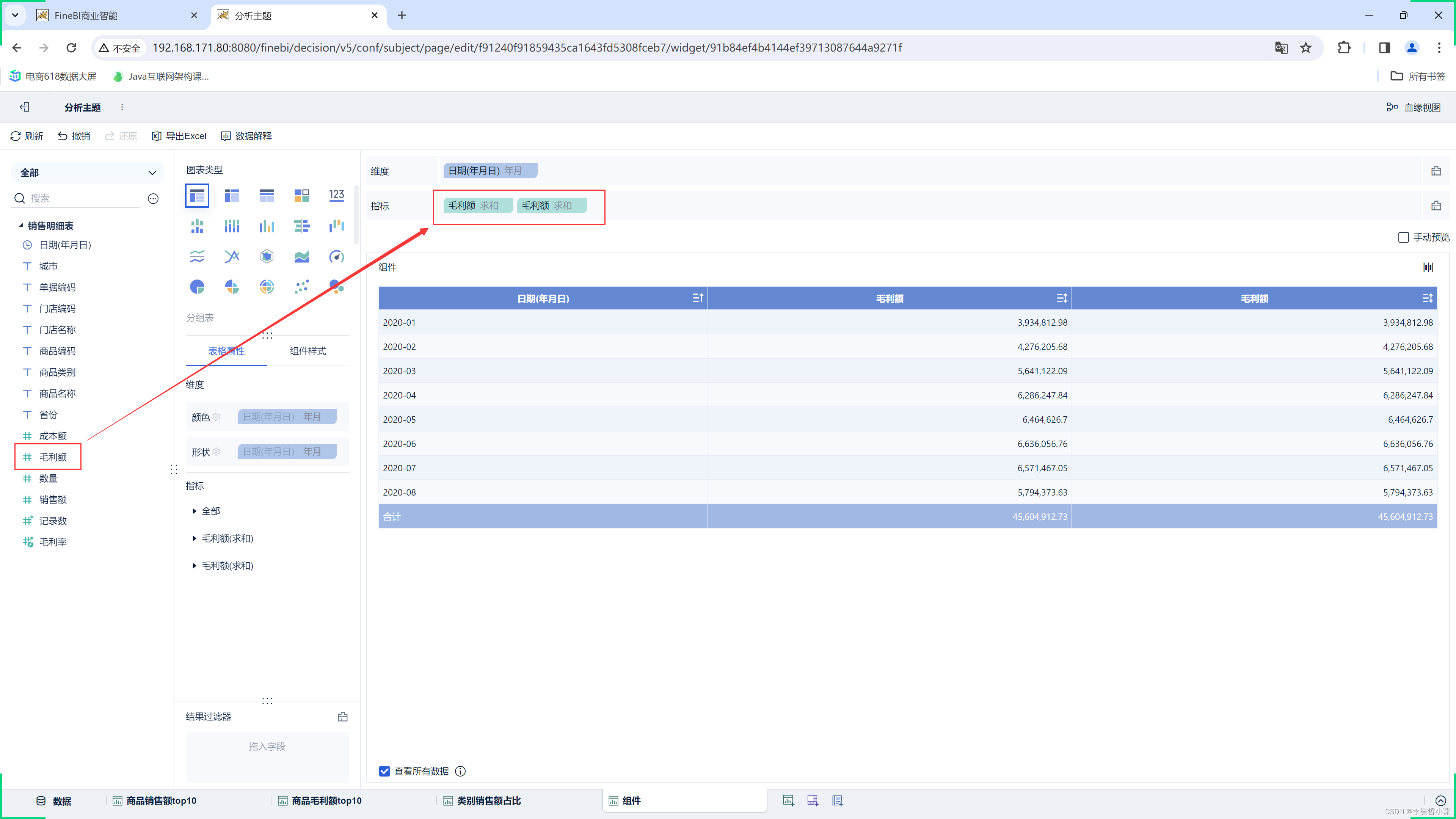The width and height of the screenshot is (1456, 819).
Task: Click the 刷新 refresh button
Action: coord(27,136)
